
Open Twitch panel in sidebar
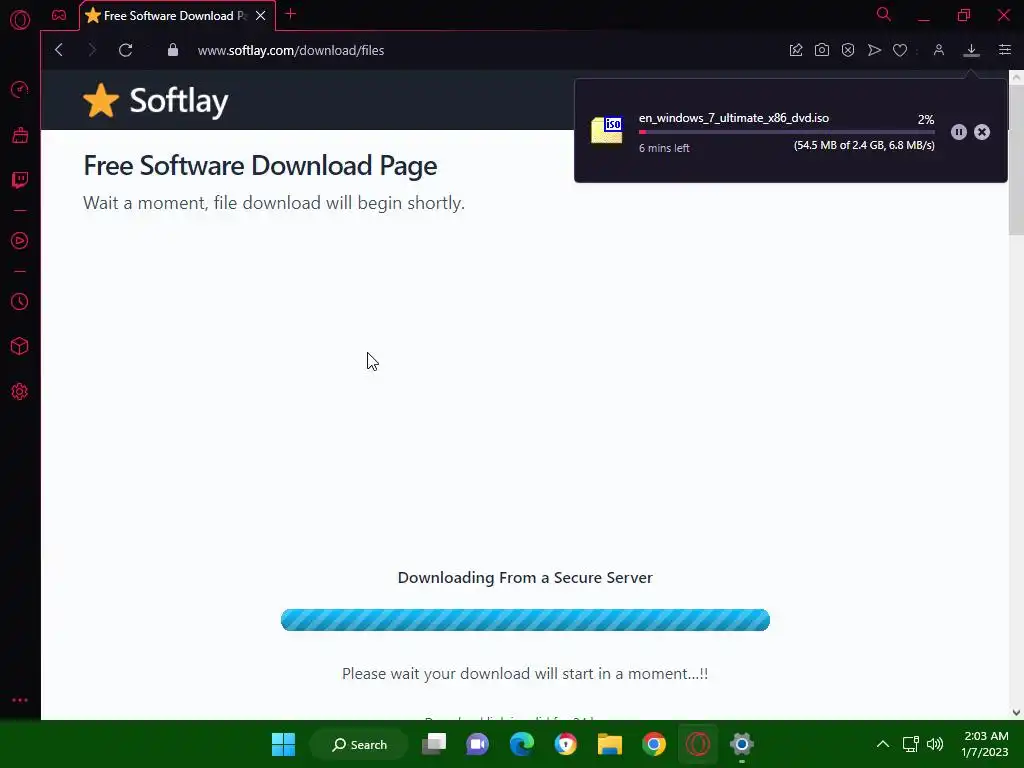(20, 180)
